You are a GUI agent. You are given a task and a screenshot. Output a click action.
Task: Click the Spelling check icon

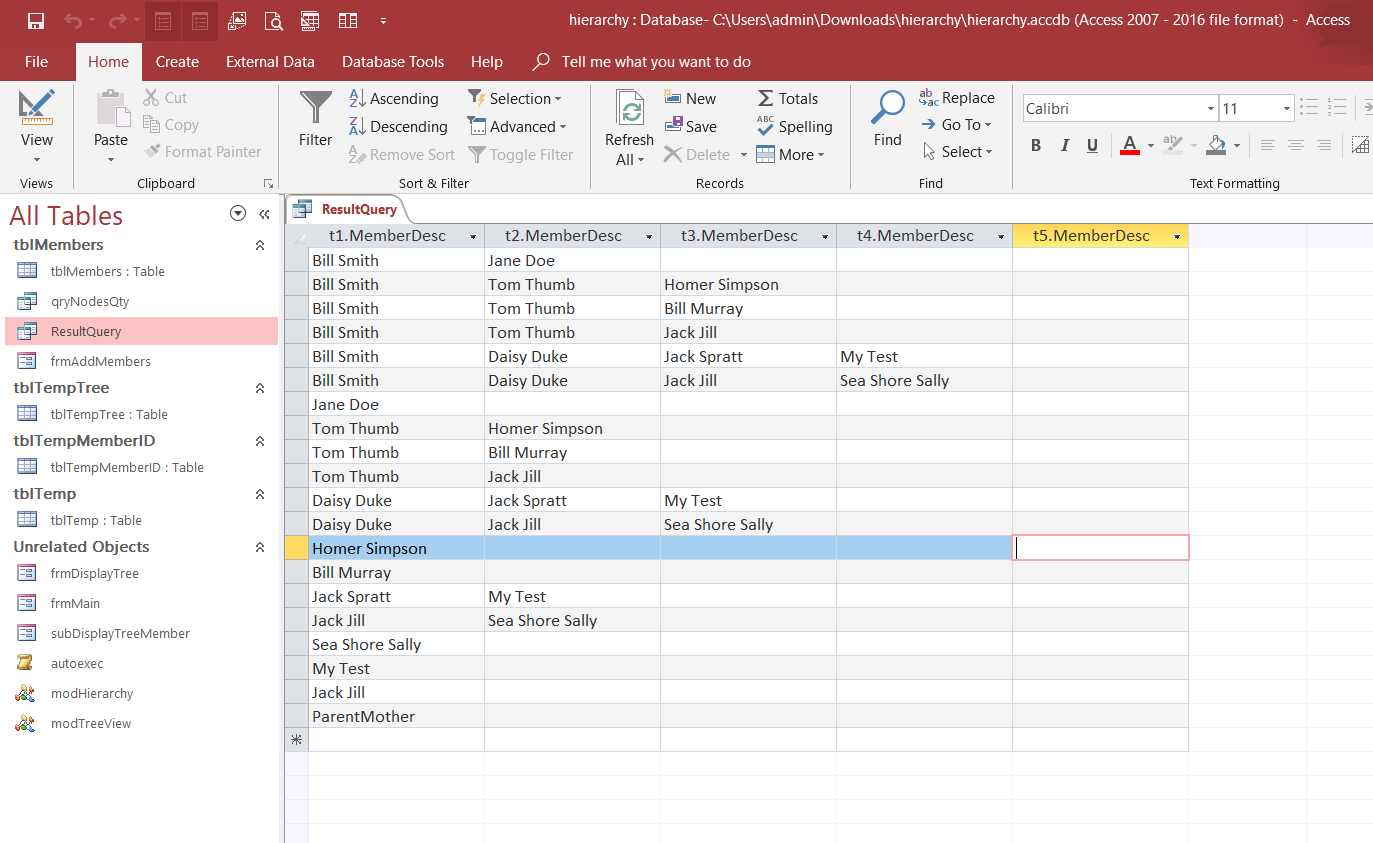pos(795,126)
